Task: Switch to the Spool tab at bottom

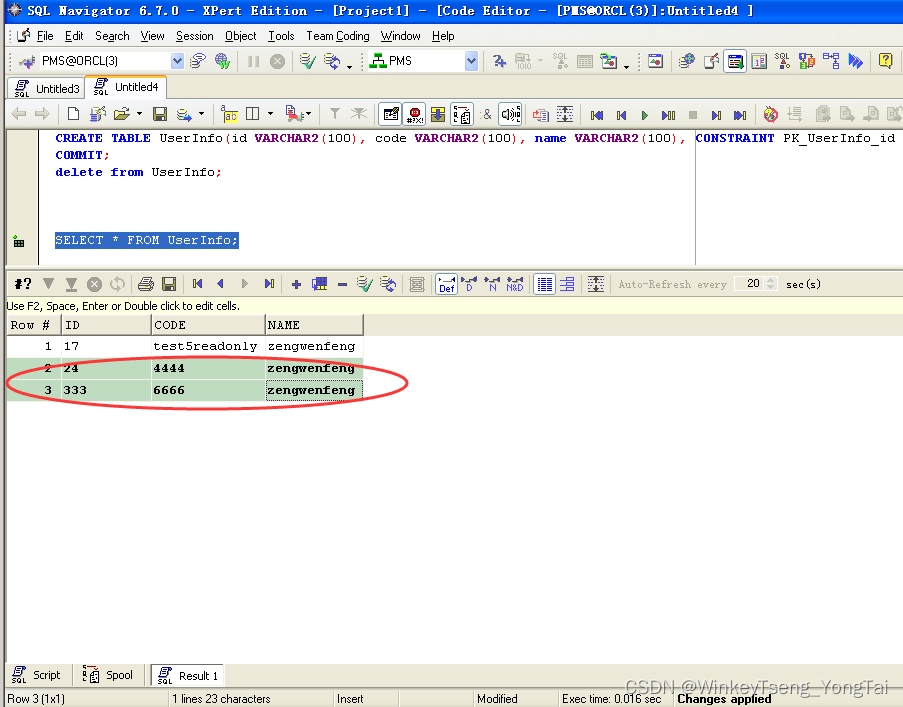Action: tap(109, 674)
